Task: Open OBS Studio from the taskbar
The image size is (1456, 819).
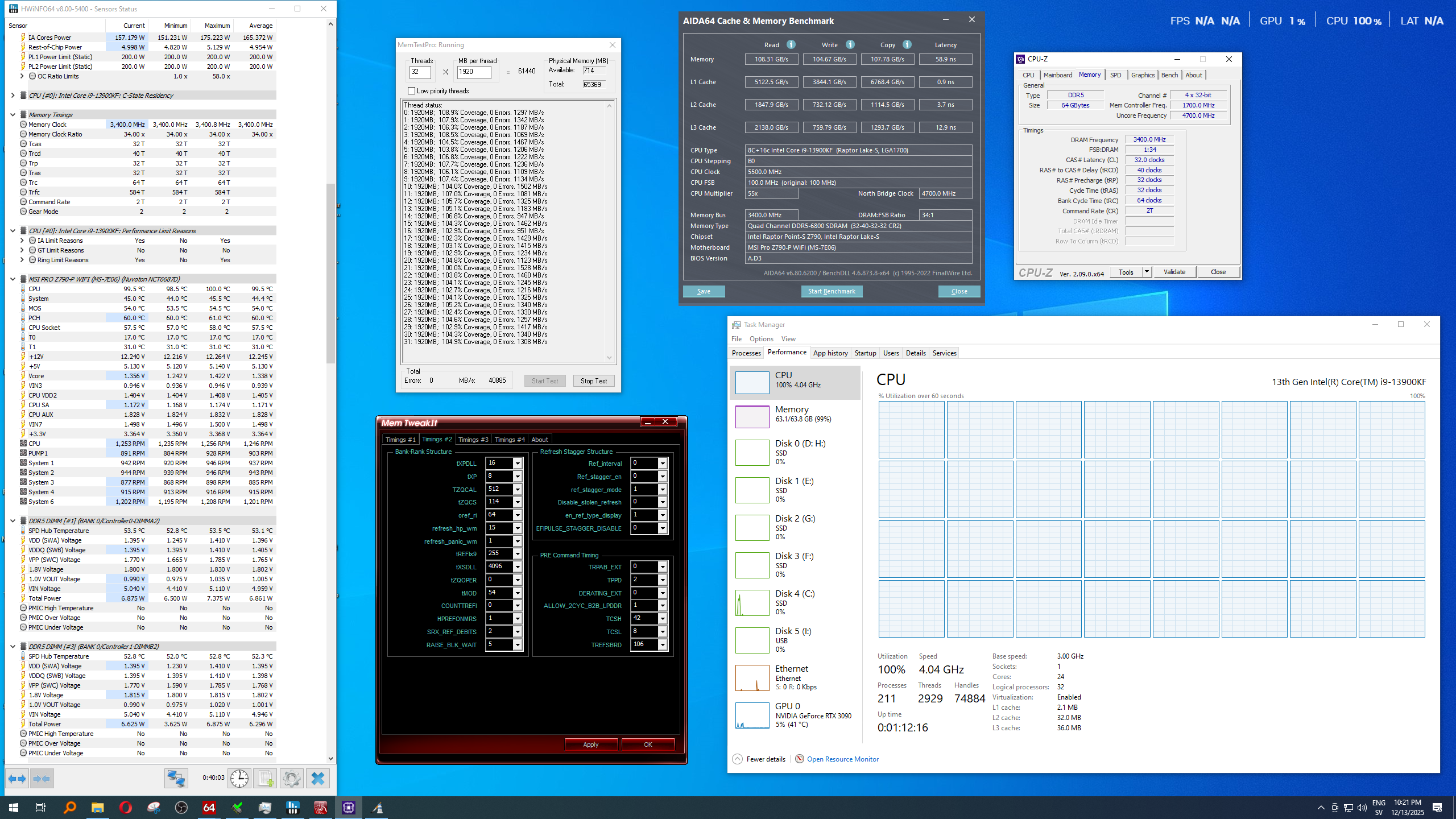Action: pyautogui.click(x=181, y=808)
